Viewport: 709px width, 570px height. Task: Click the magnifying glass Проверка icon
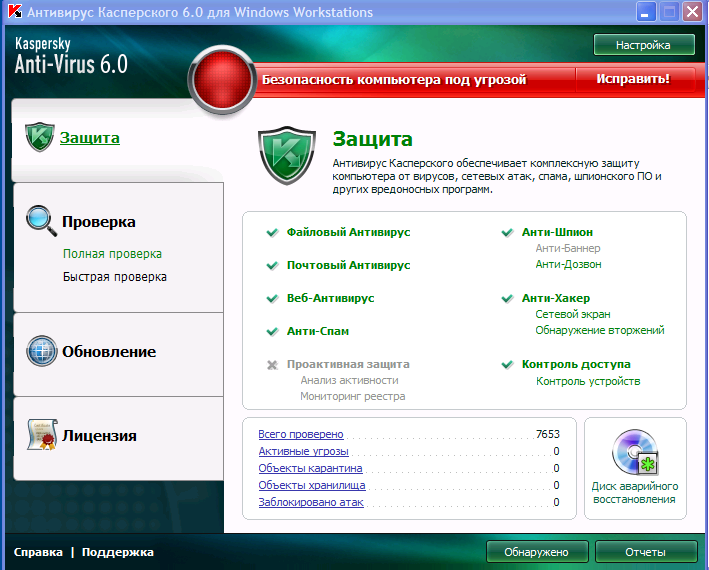coord(42,221)
